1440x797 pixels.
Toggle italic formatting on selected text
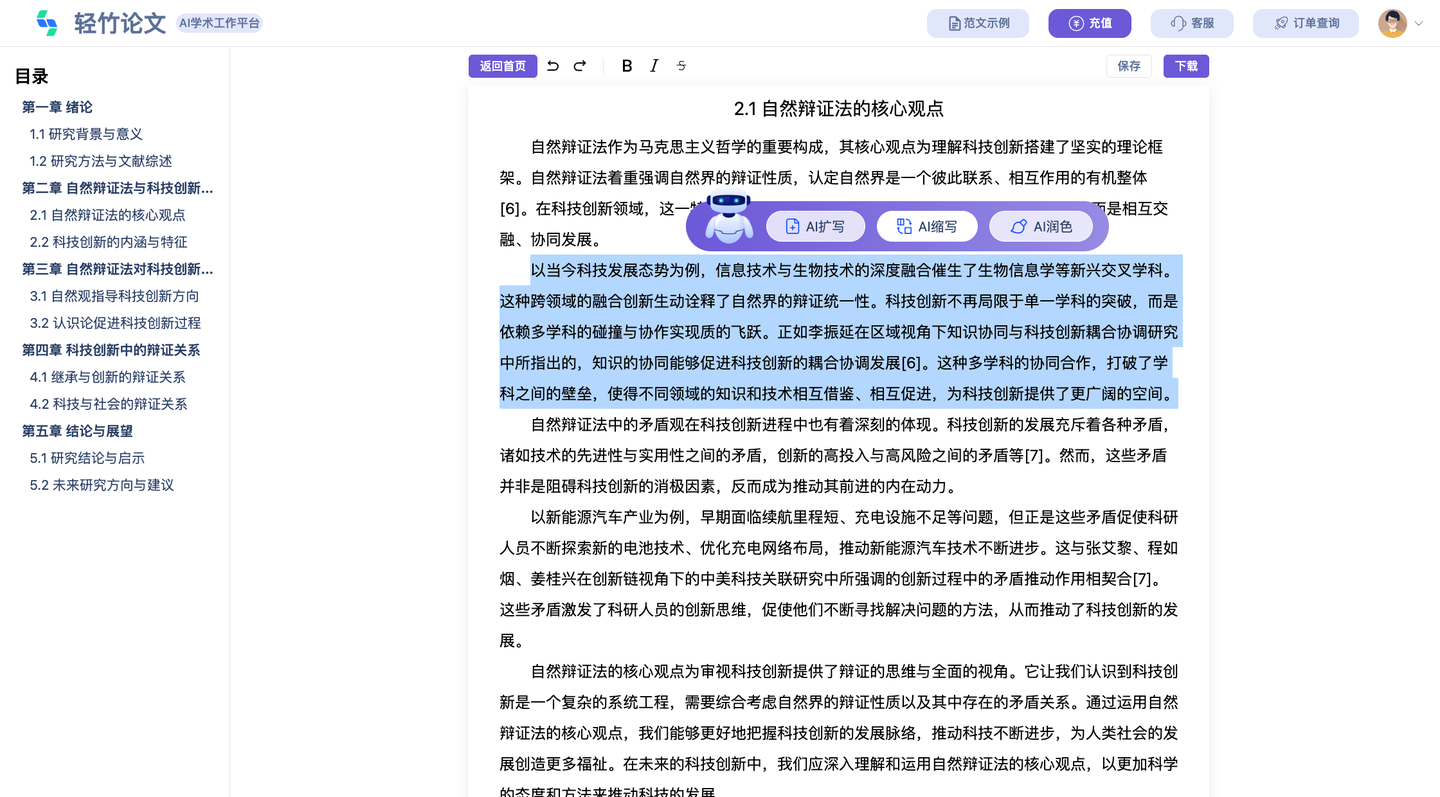[654, 66]
